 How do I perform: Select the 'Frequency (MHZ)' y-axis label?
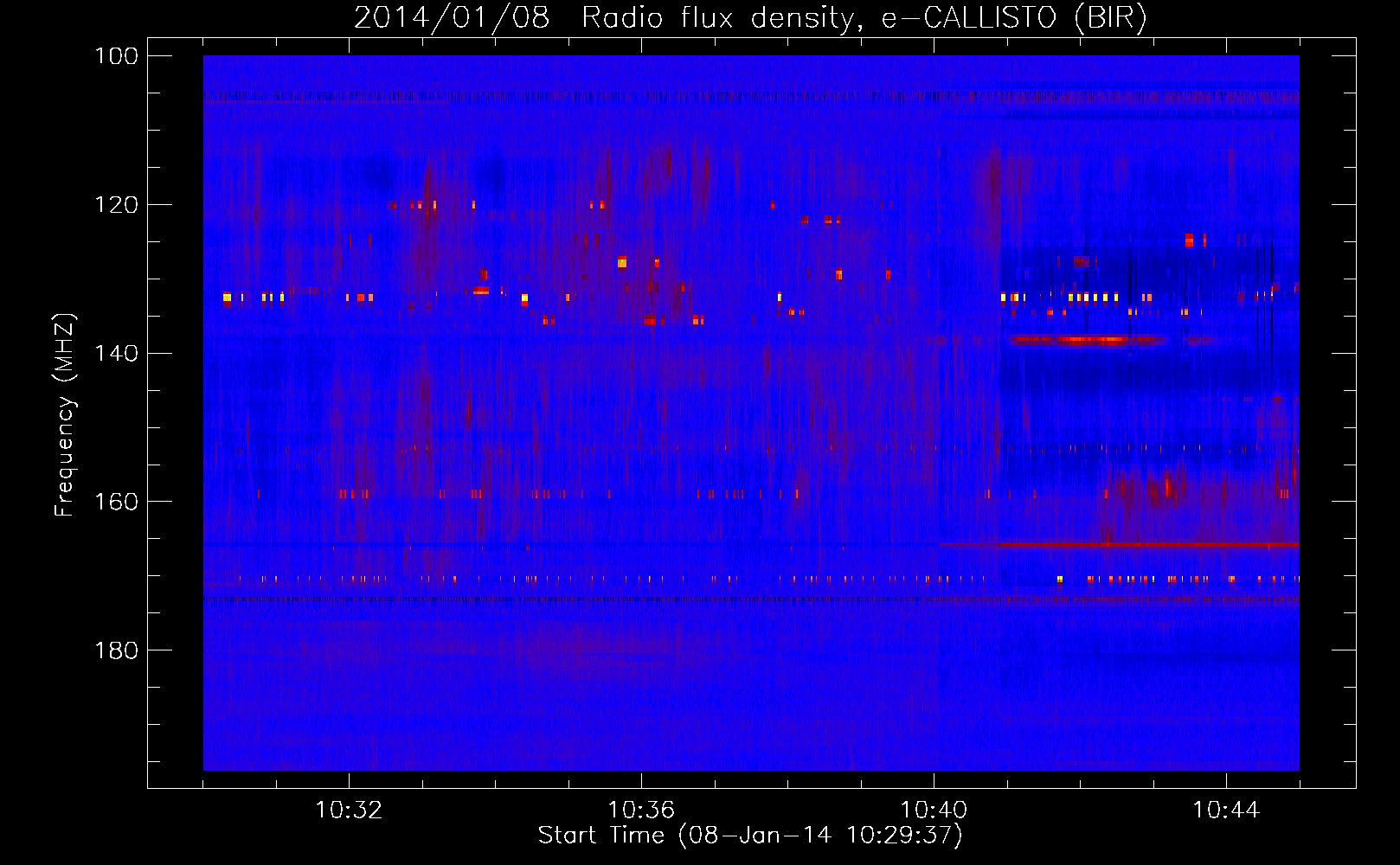click(x=65, y=415)
